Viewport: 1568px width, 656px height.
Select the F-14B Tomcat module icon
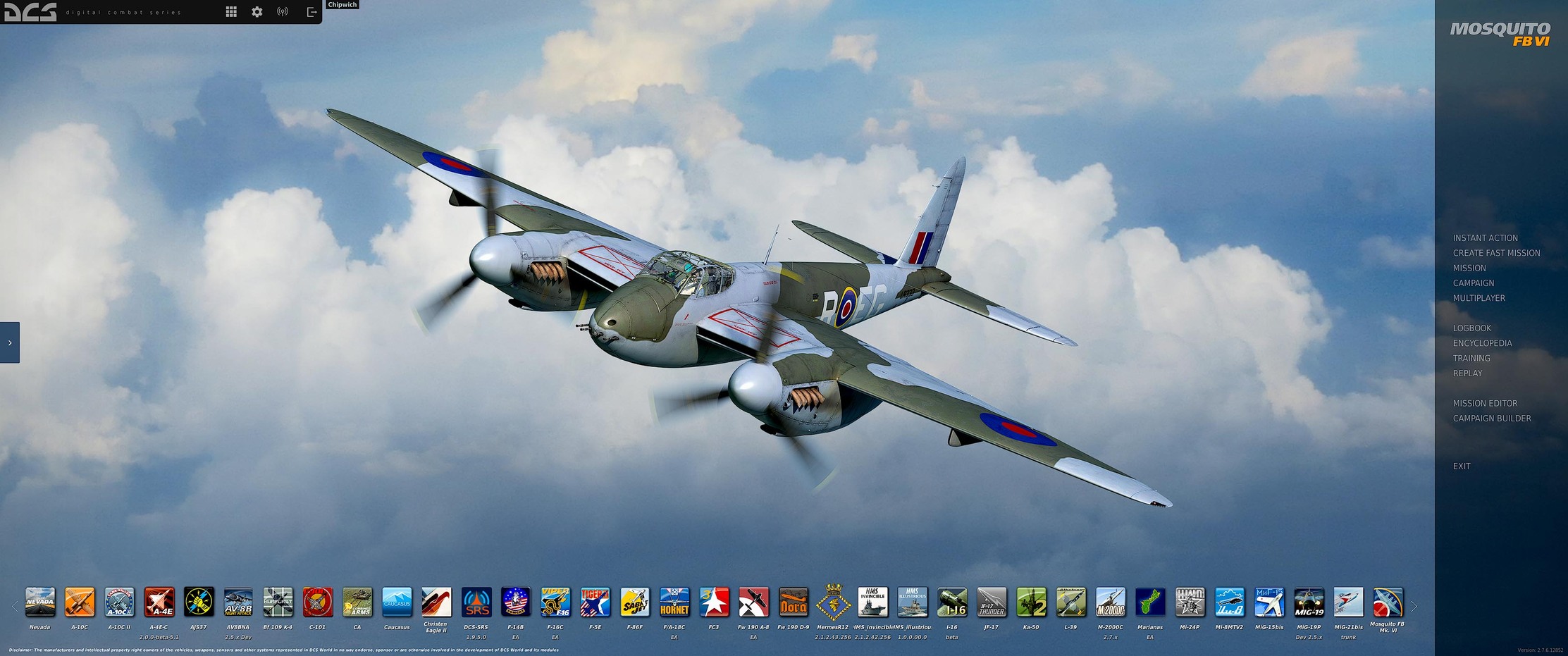[515, 602]
